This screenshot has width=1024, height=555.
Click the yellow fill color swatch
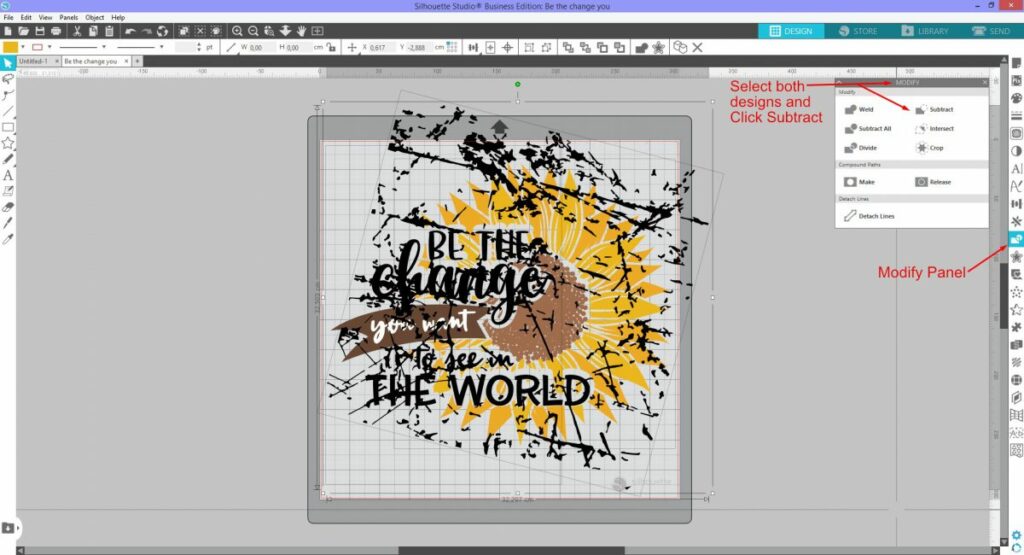[10, 47]
